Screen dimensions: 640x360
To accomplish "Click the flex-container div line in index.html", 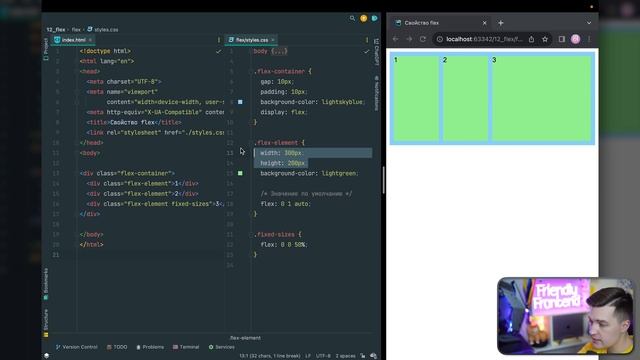I will click(127, 173).
